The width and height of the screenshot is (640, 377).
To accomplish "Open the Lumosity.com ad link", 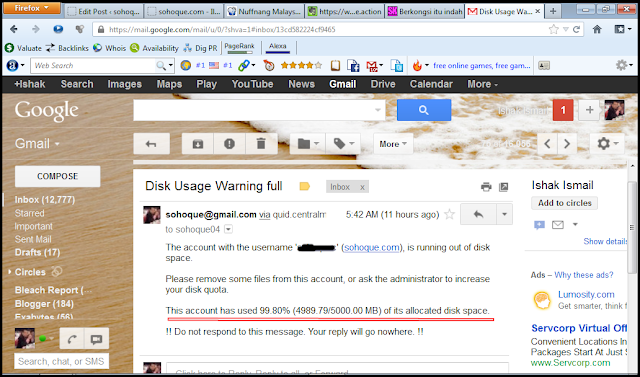I will point(586,295).
